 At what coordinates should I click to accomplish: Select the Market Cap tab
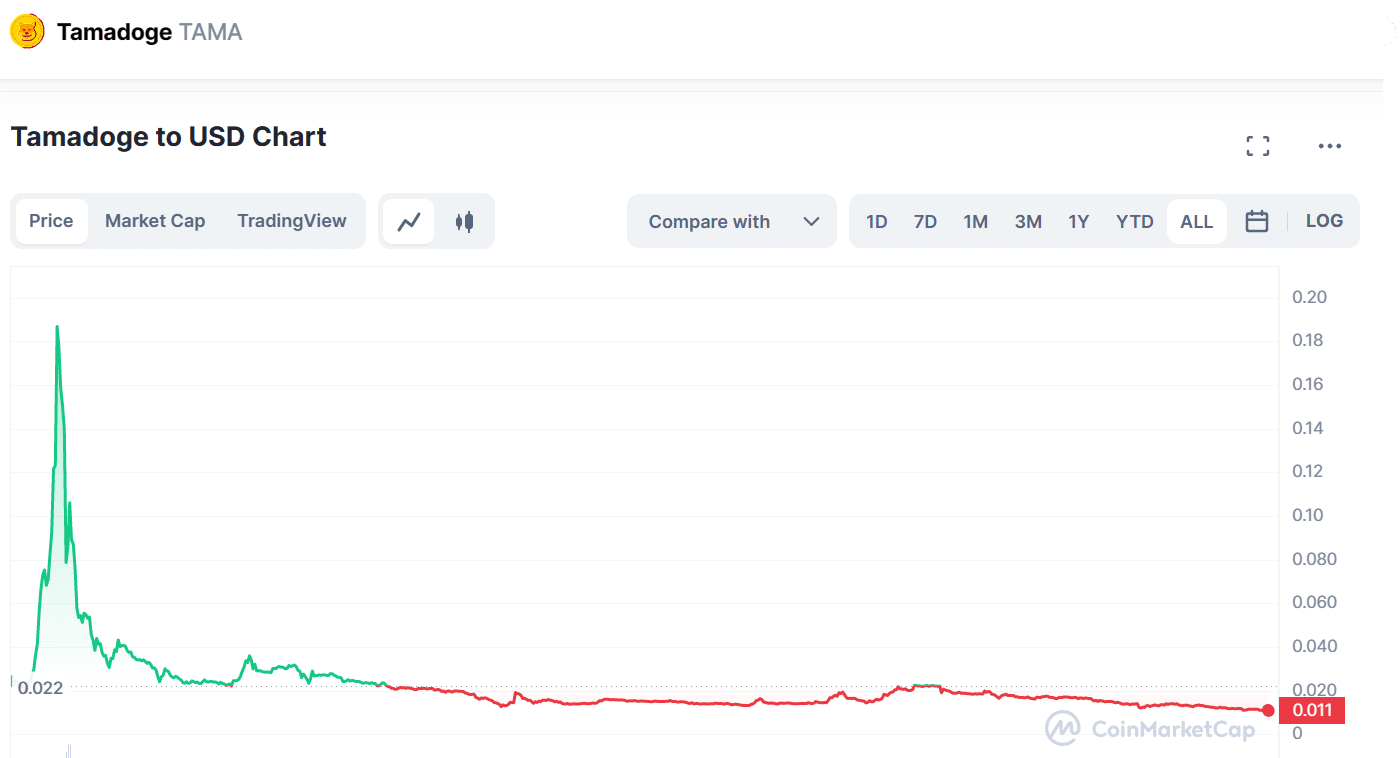[x=155, y=221]
